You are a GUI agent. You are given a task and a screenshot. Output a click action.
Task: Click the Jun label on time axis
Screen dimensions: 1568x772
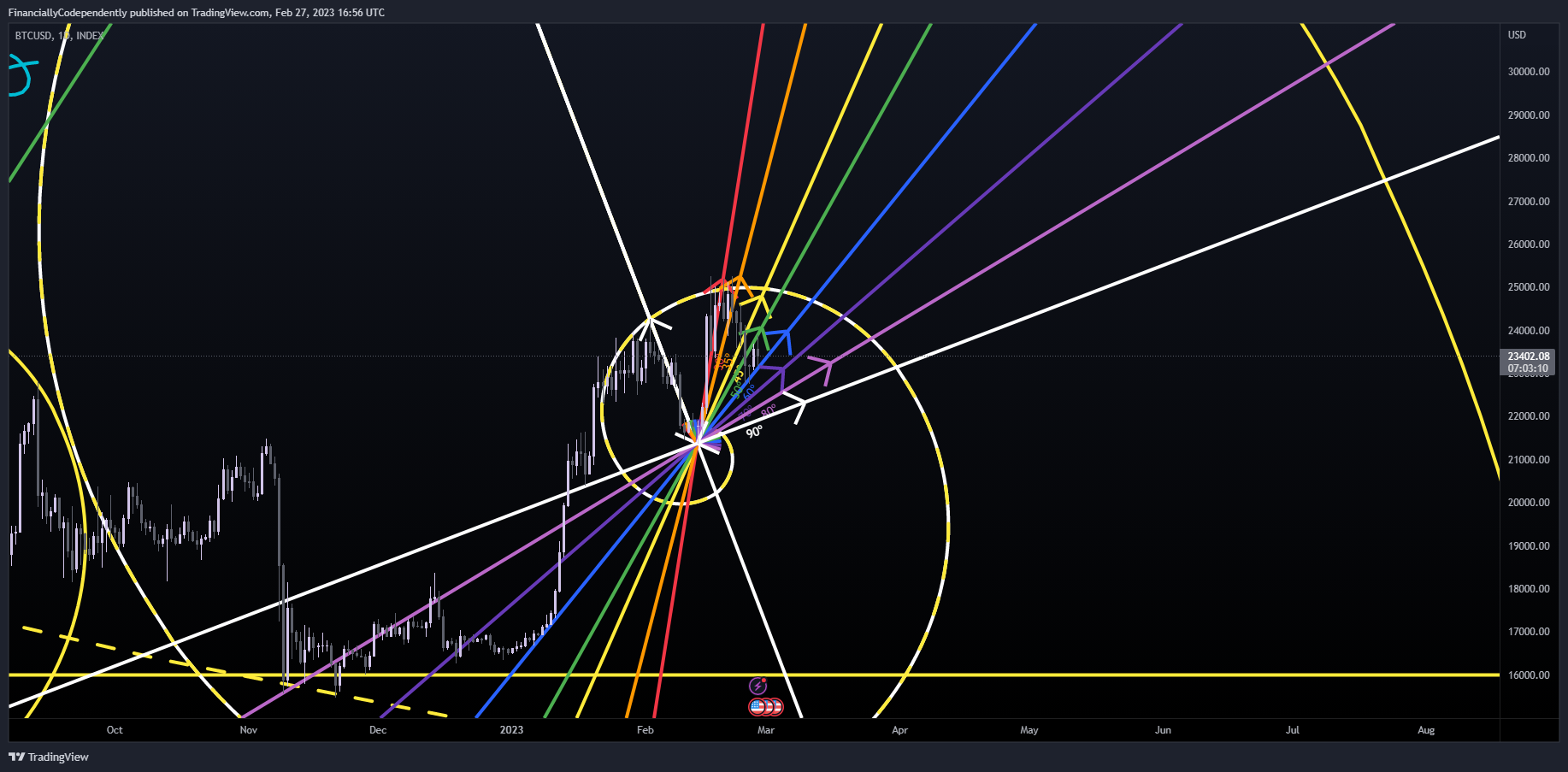(x=1163, y=730)
